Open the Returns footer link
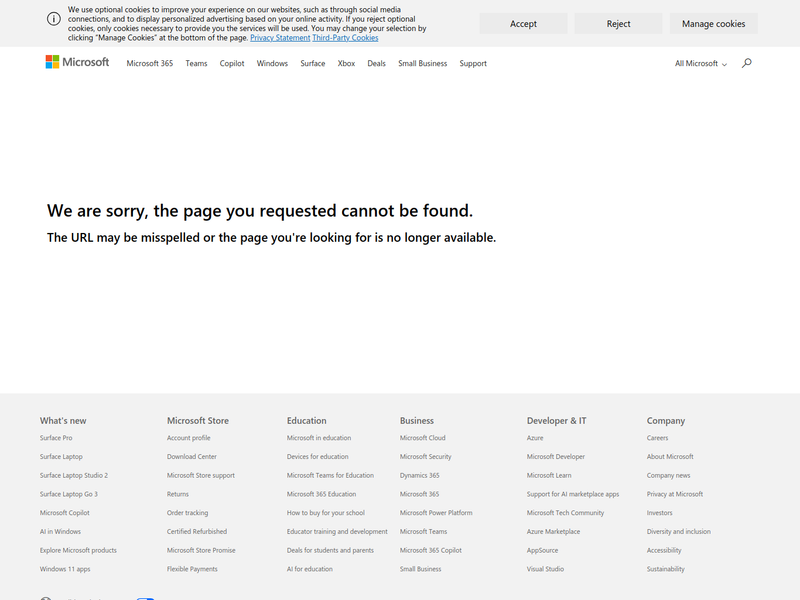 178,494
